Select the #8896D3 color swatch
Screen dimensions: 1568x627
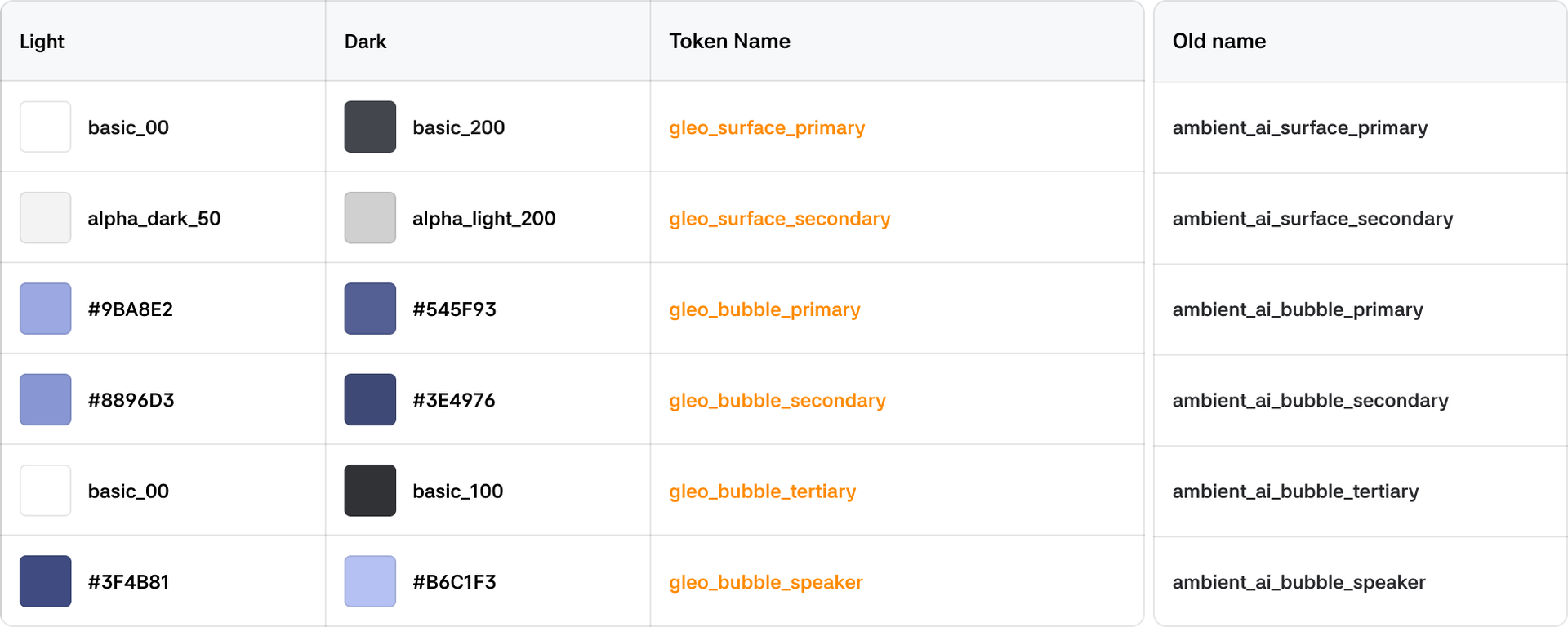point(46,399)
